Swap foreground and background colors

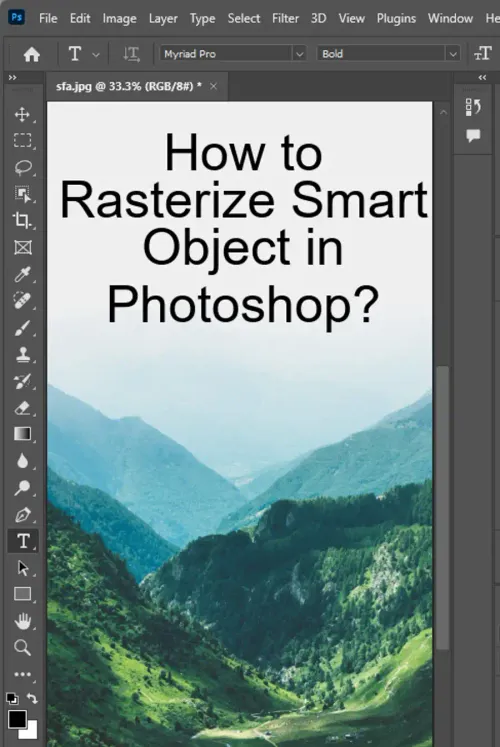(32, 698)
